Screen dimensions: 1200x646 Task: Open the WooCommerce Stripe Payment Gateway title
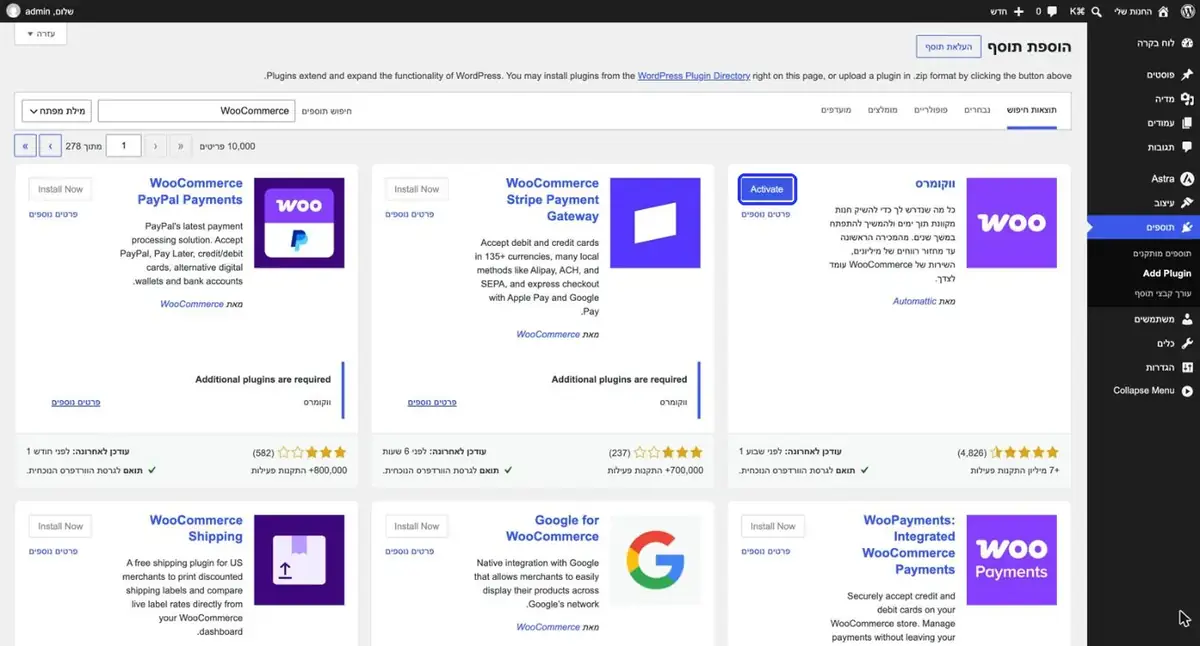click(x=552, y=200)
